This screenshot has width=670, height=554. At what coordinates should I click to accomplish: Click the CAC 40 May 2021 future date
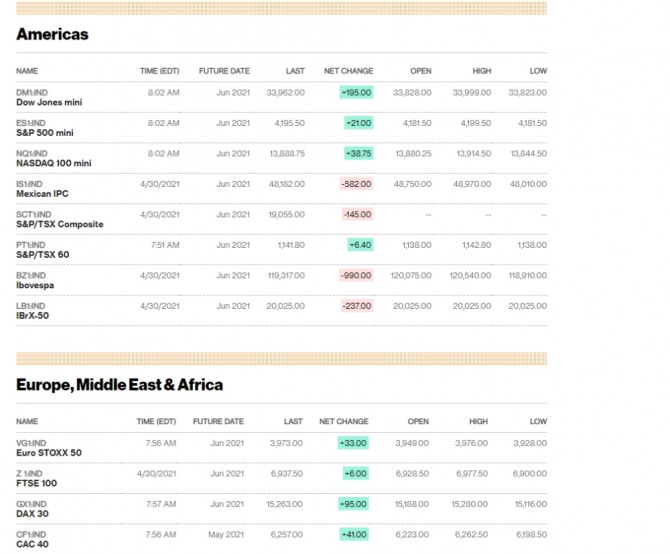point(226,534)
